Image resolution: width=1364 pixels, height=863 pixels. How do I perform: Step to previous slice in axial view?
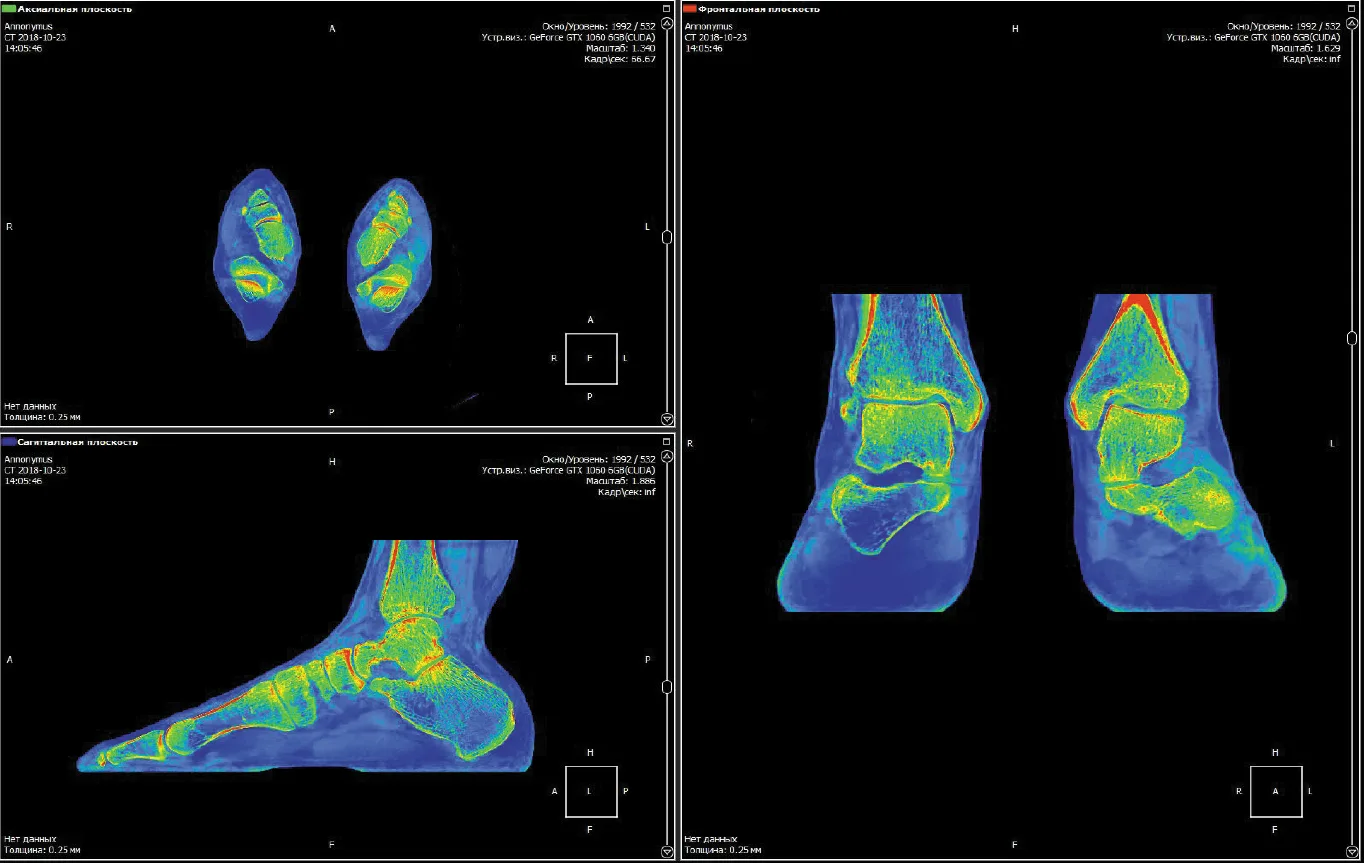pyautogui.click(x=667, y=22)
